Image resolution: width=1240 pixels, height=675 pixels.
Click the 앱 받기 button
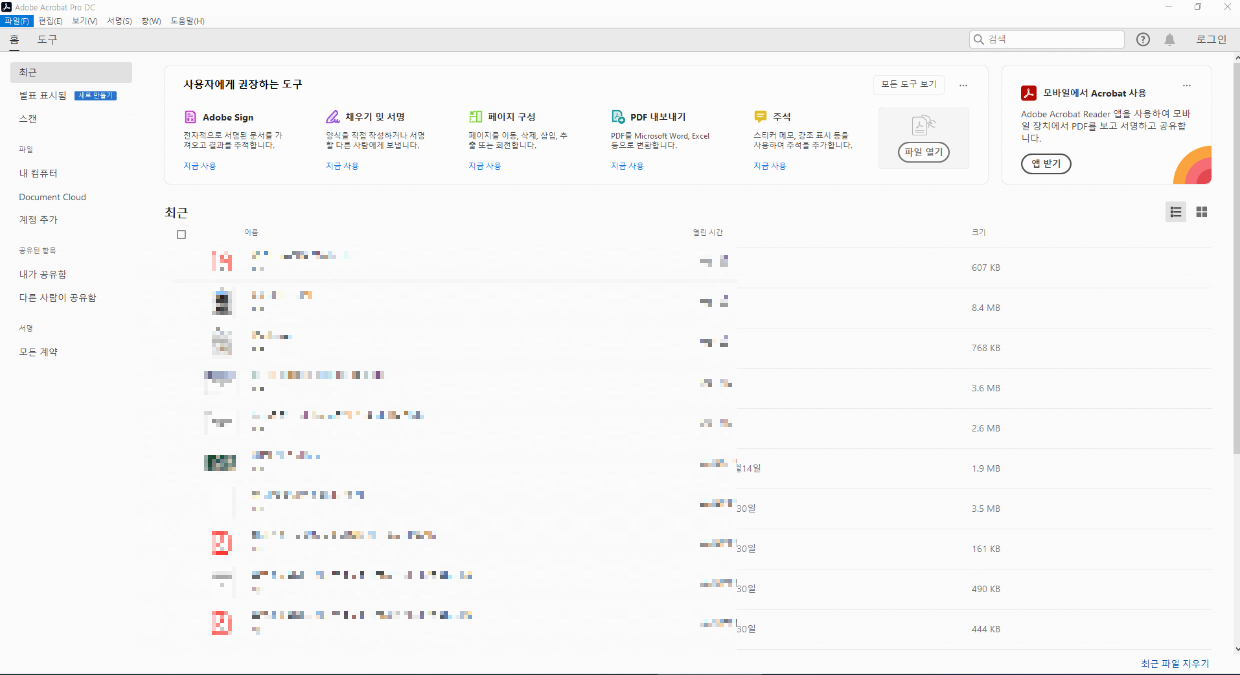tap(1046, 164)
